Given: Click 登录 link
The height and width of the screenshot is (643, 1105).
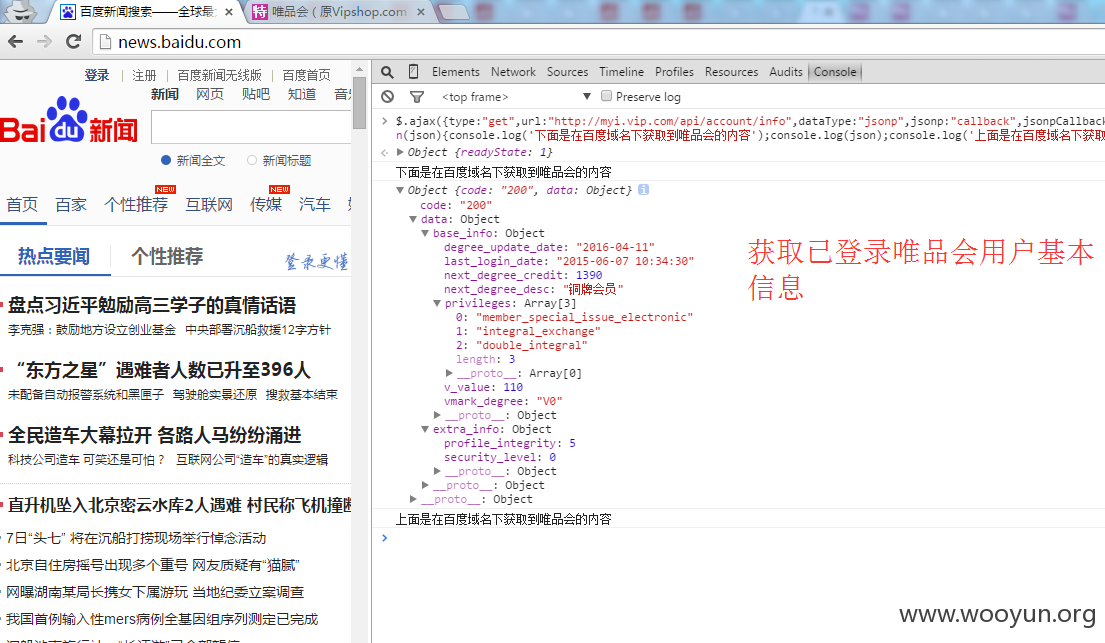Looking at the screenshot, I should [97, 75].
